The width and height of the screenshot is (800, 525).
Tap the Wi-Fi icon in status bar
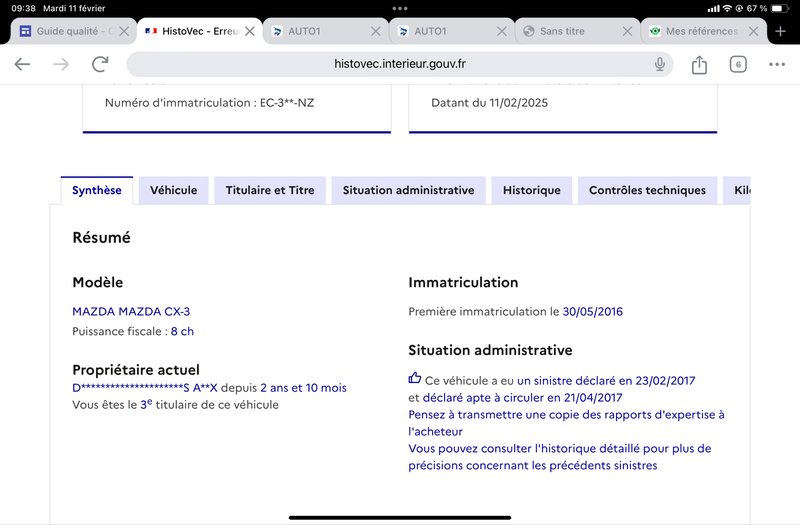tap(727, 8)
